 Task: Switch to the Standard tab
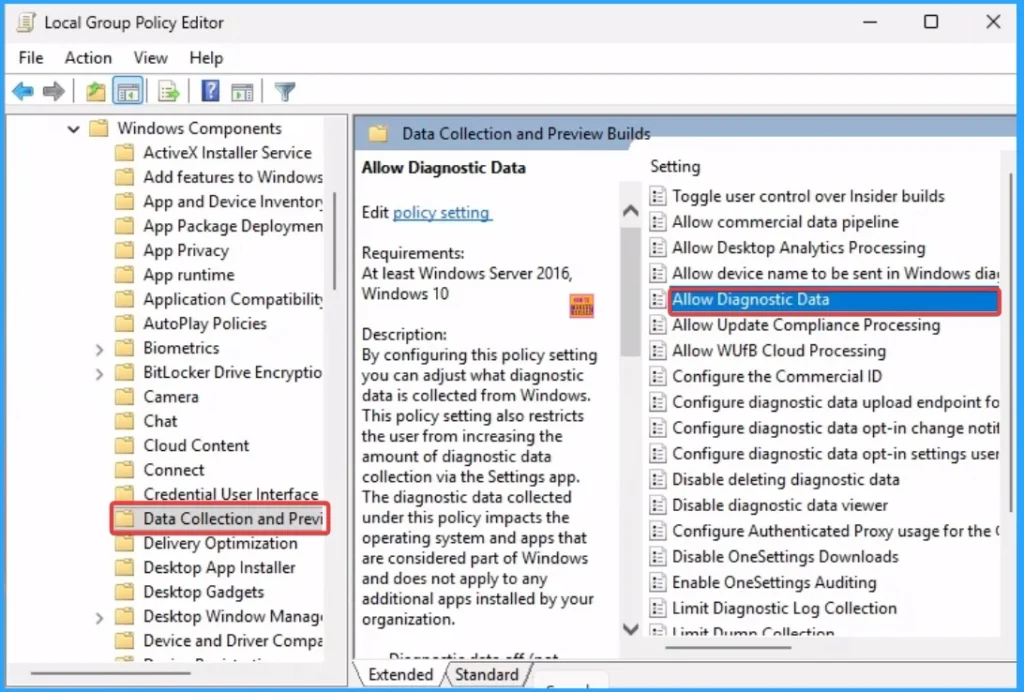coord(486,674)
